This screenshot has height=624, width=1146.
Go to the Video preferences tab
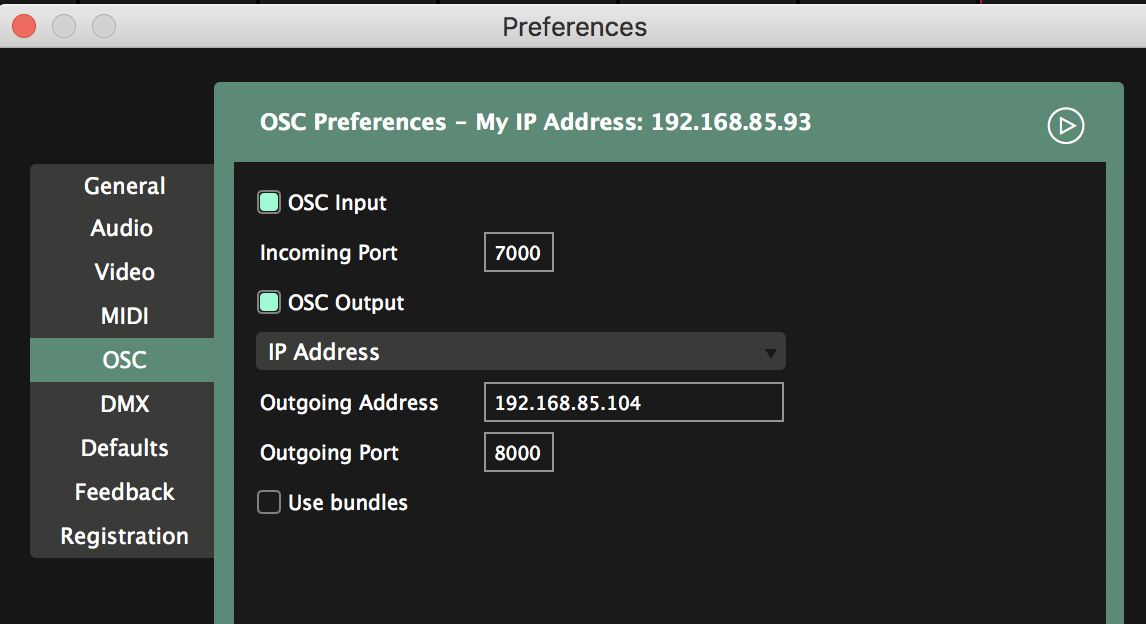pos(124,272)
